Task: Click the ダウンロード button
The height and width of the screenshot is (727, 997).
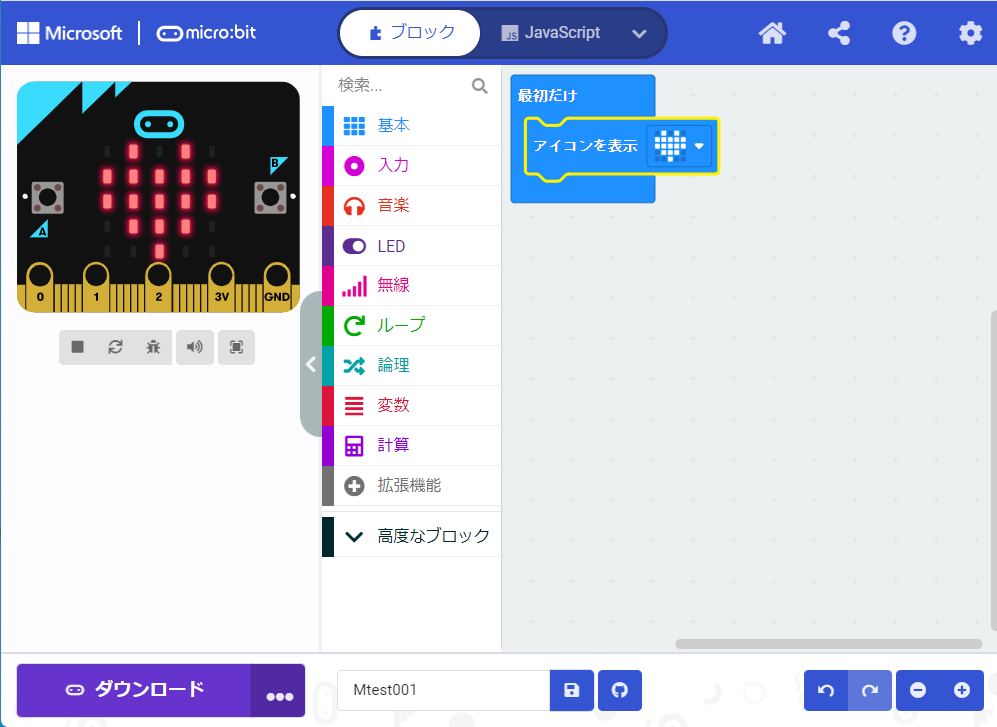Action: tap(134, 690)
